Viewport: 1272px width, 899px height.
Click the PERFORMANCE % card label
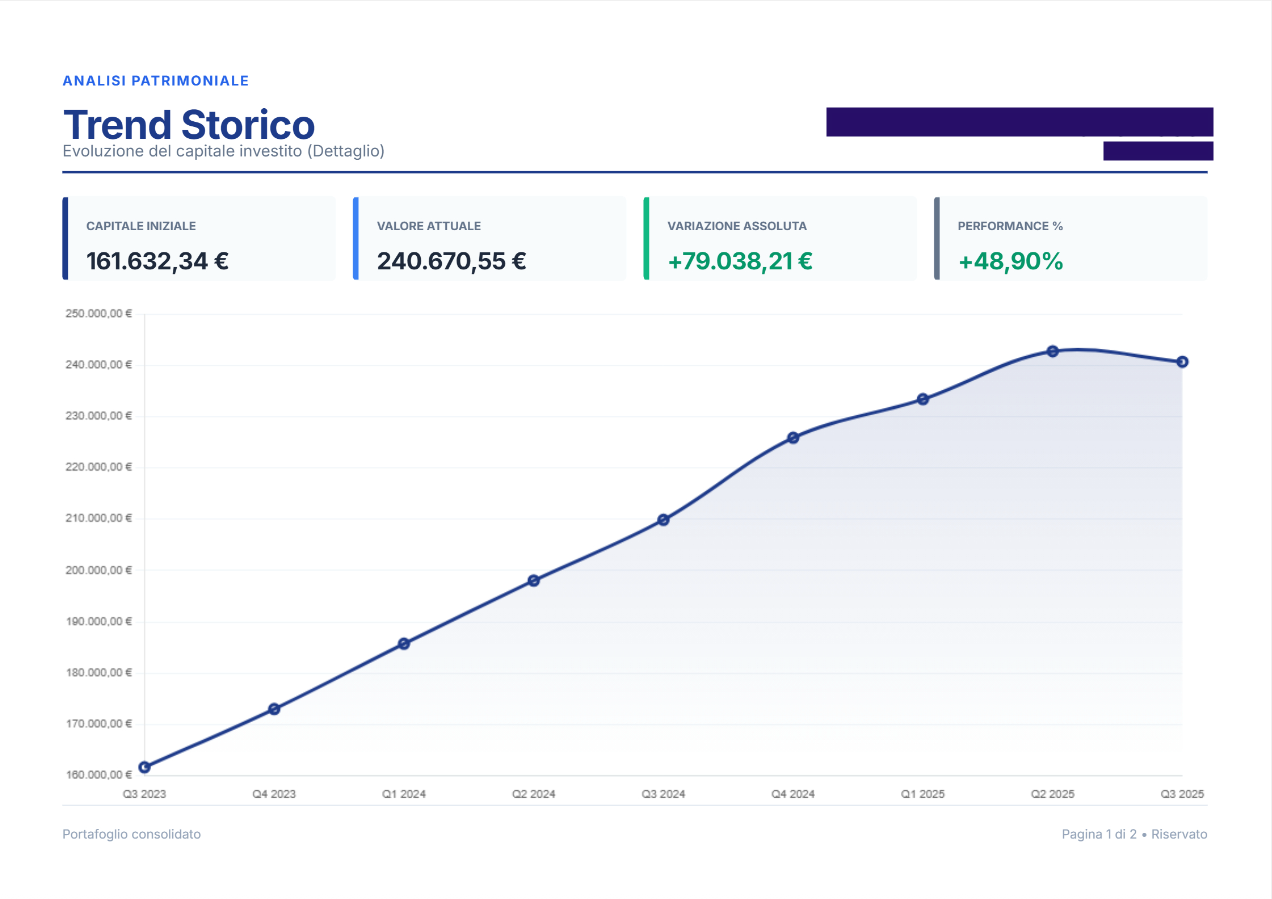1010,226
